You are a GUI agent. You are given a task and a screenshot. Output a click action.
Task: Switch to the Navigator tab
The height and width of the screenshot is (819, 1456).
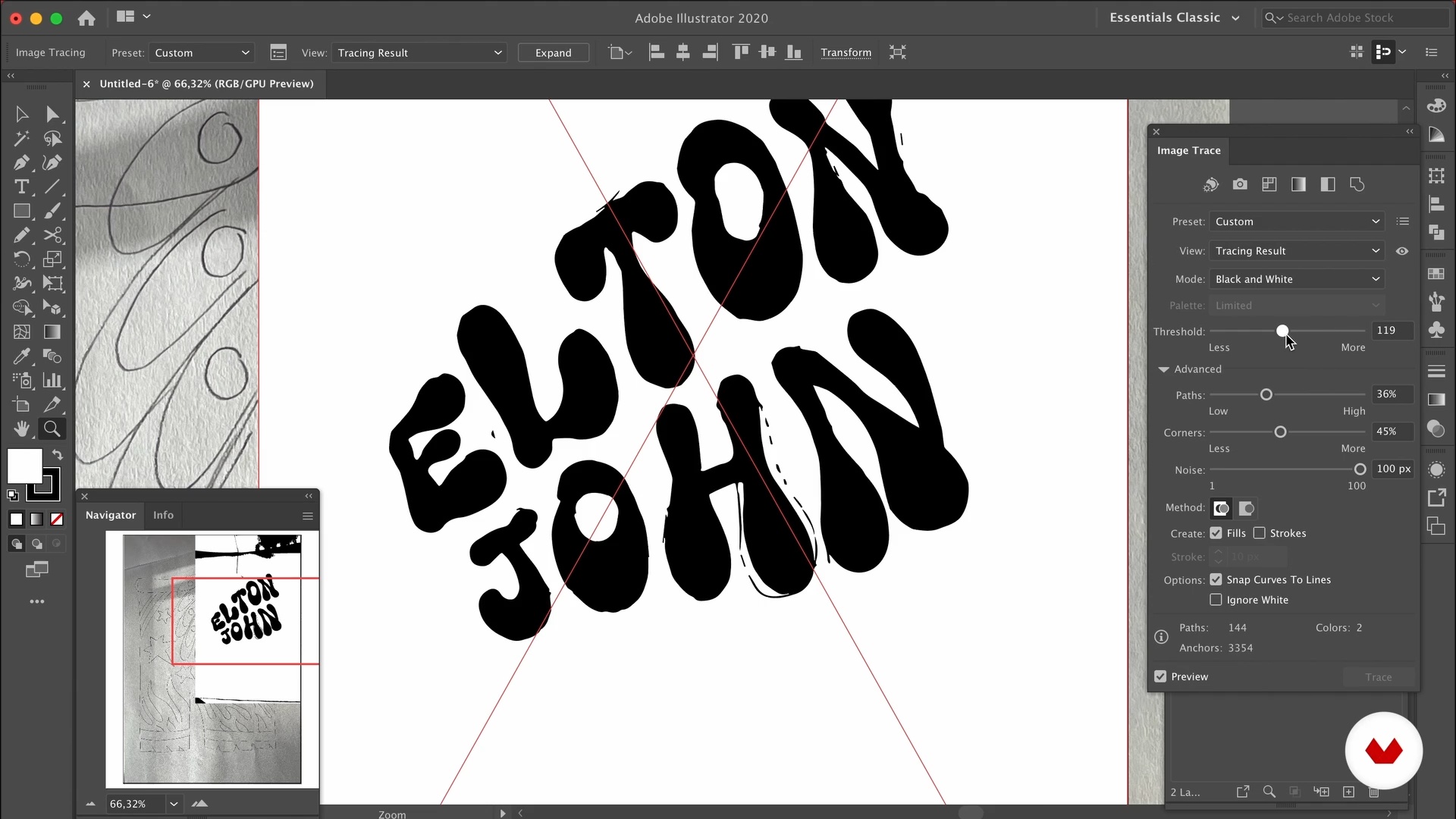click(111, 515)
